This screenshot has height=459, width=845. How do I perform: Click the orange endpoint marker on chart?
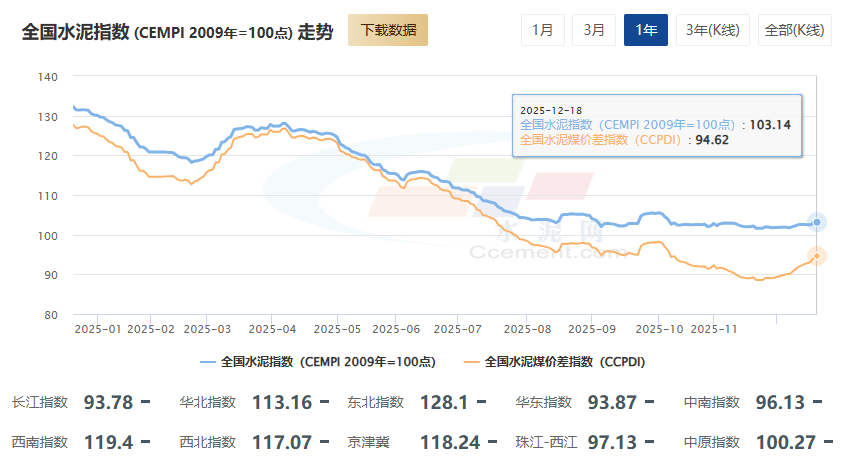(x=817, y=255)
